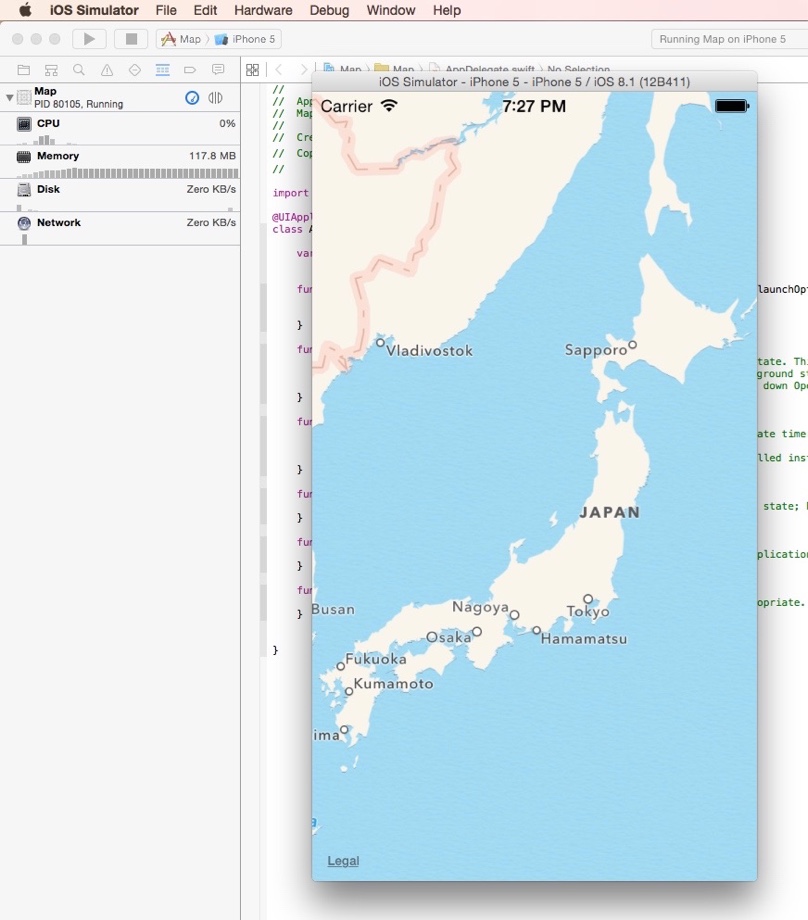
Task: Show the Issue navigator warning icon
Action: [x=107, y=70]
